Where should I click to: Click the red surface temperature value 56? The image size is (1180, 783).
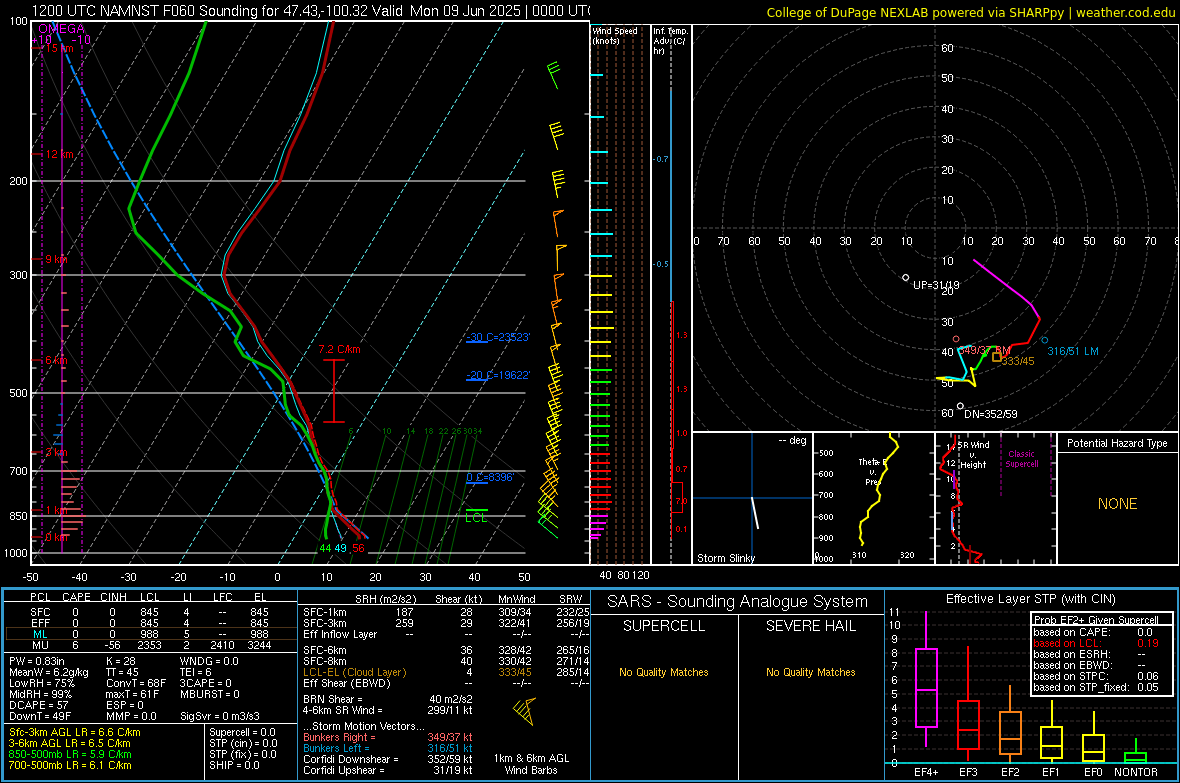[358, 548]
